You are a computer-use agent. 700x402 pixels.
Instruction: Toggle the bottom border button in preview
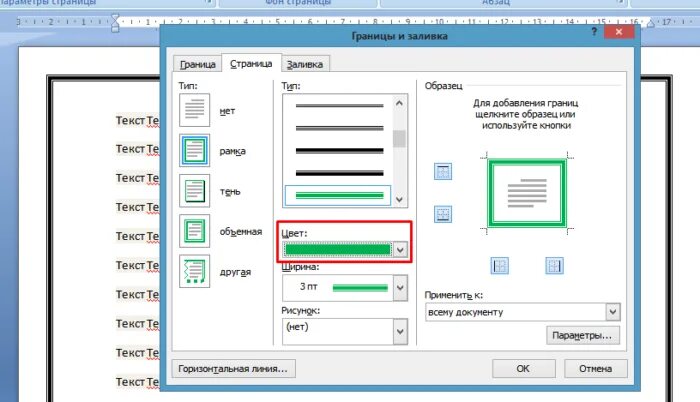pos(443,214)
